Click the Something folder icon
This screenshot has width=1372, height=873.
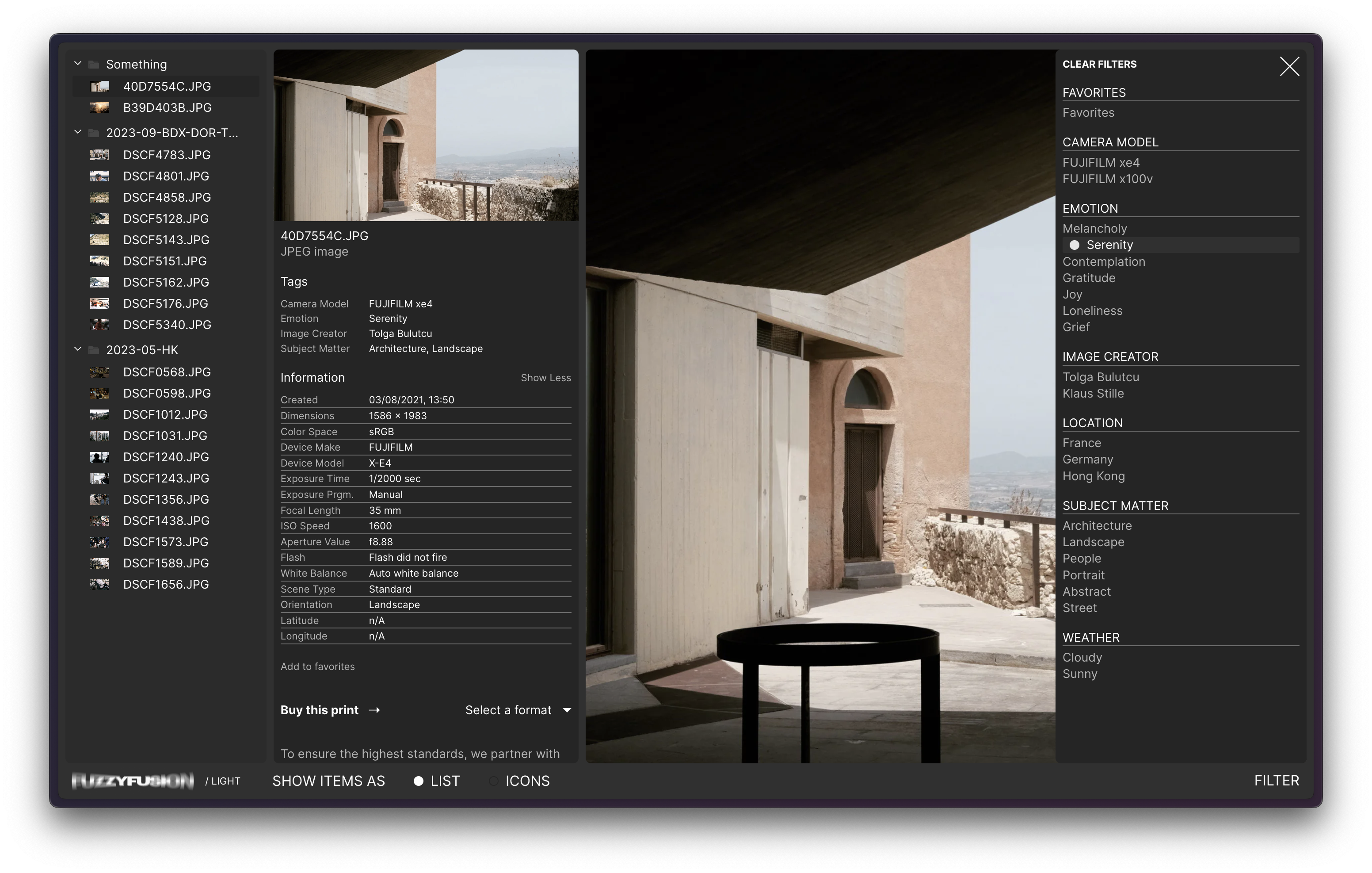(94, 65)
